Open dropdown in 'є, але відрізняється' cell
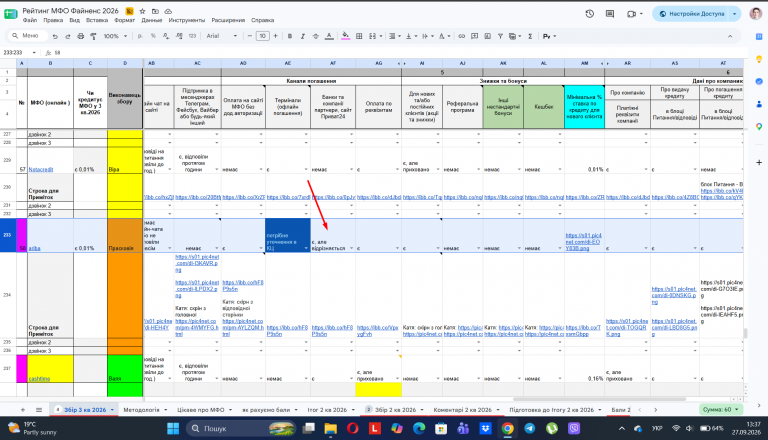Image resolution: width=768 pixels, height=440 pixels. coord(351,248)
